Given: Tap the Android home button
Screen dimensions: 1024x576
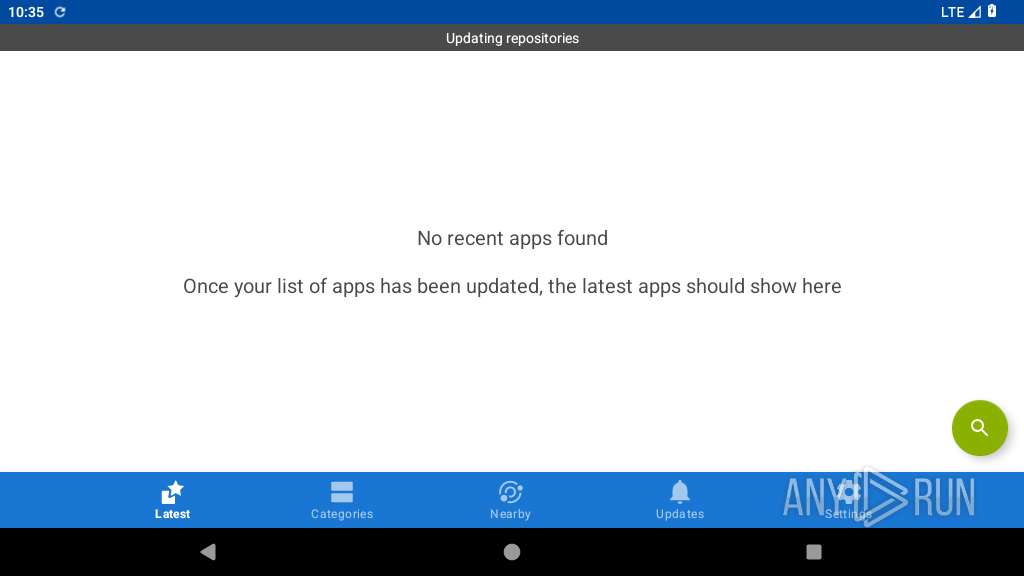Looking at the screenshot, I should [512, 552].
